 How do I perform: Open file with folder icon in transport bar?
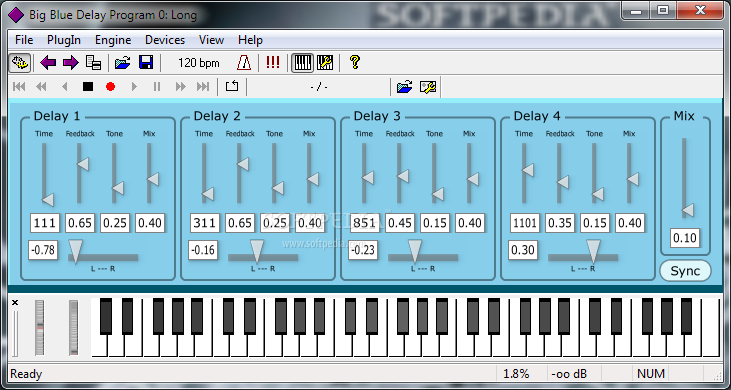point(404,87)
